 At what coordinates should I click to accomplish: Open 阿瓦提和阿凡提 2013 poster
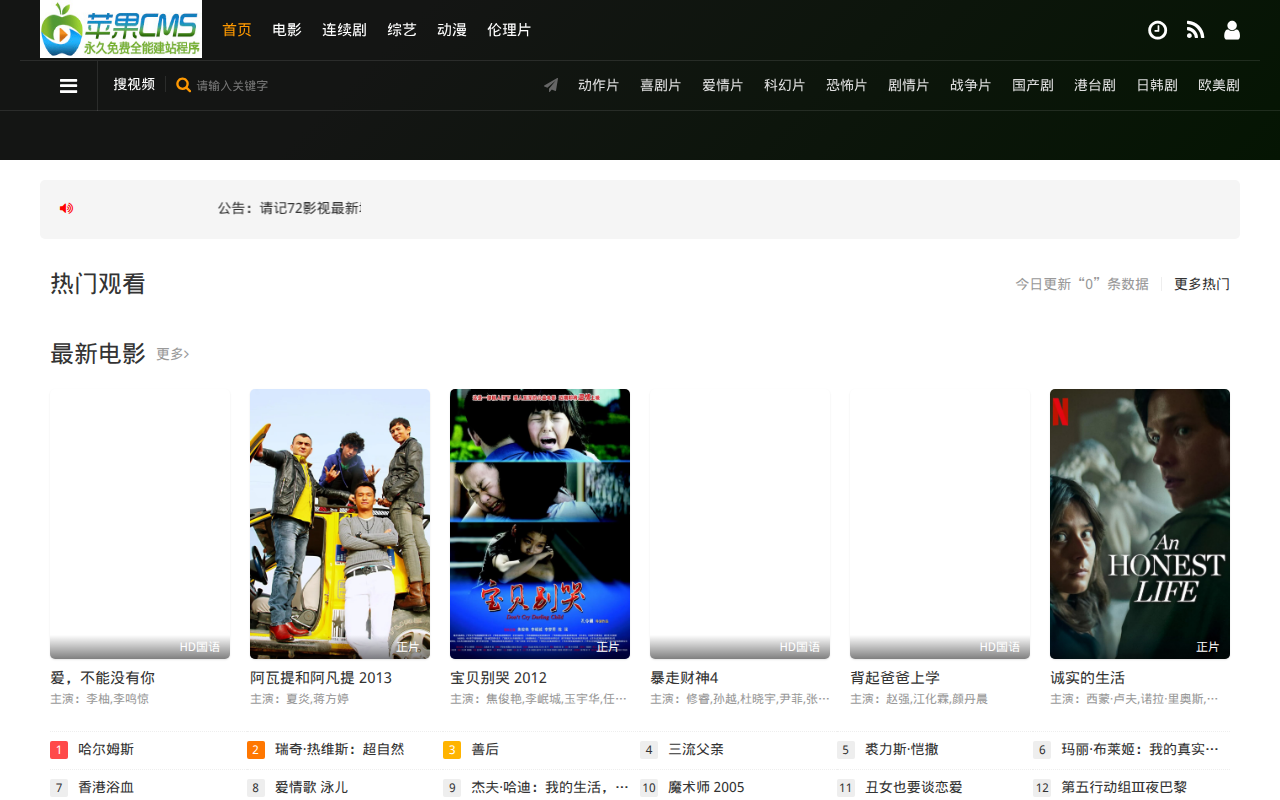point(340,524)
